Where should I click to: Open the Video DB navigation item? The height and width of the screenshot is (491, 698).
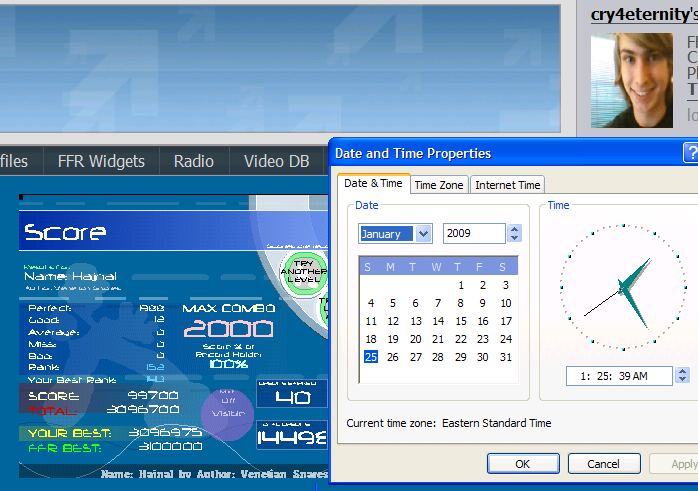[277, 161]
